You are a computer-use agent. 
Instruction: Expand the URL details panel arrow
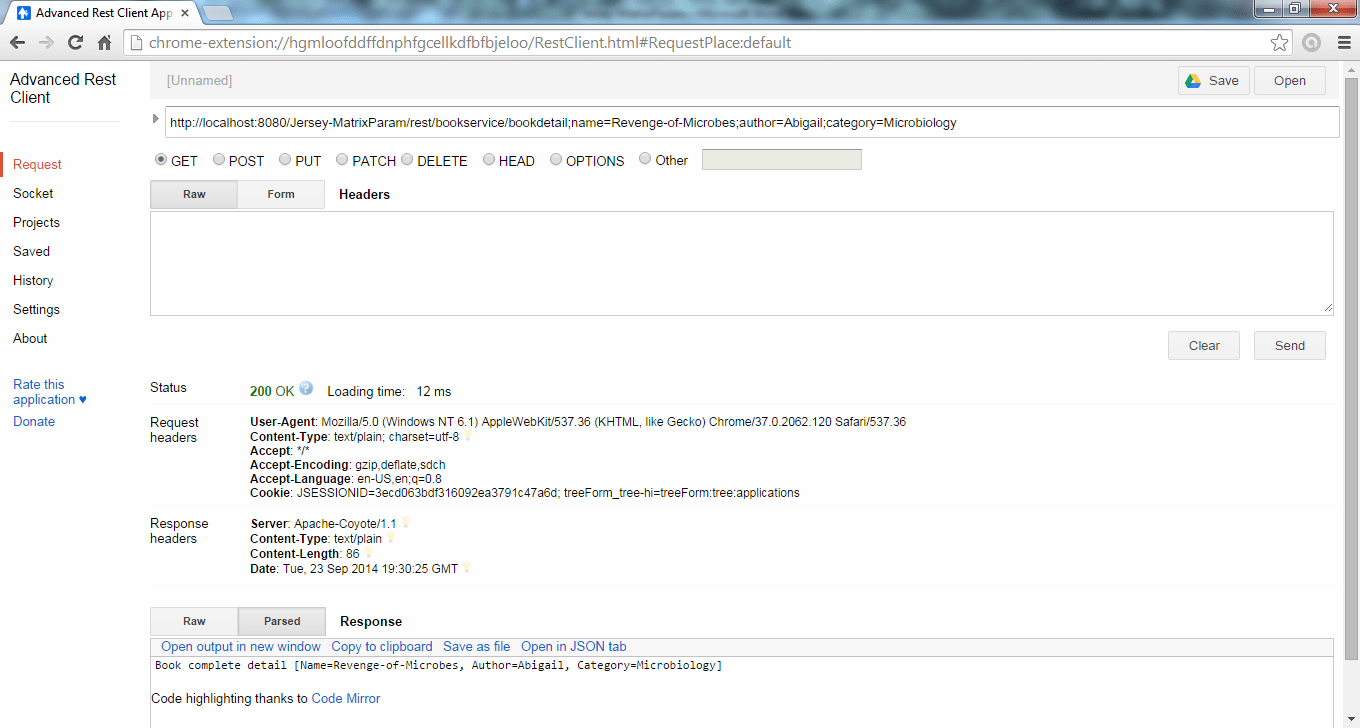[155, 117]
